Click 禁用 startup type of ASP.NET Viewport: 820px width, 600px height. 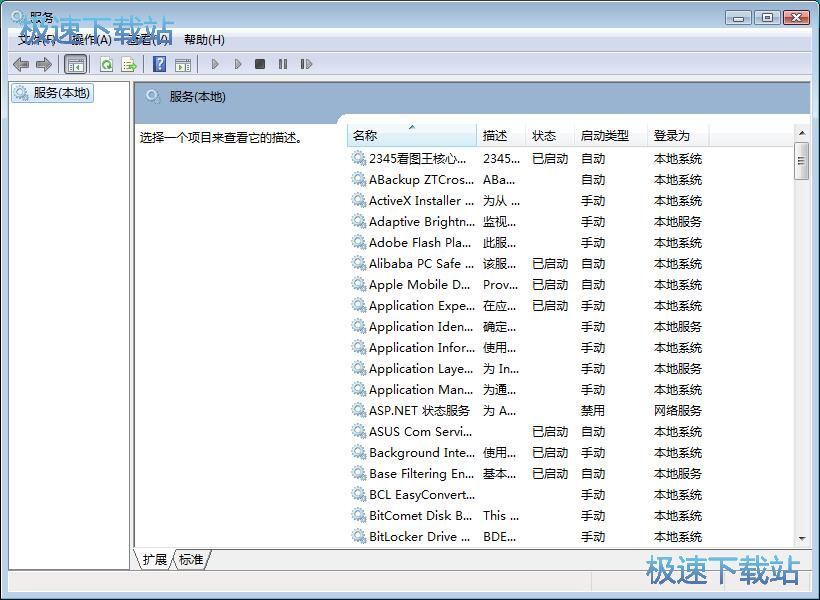click(x=593, y=410)
